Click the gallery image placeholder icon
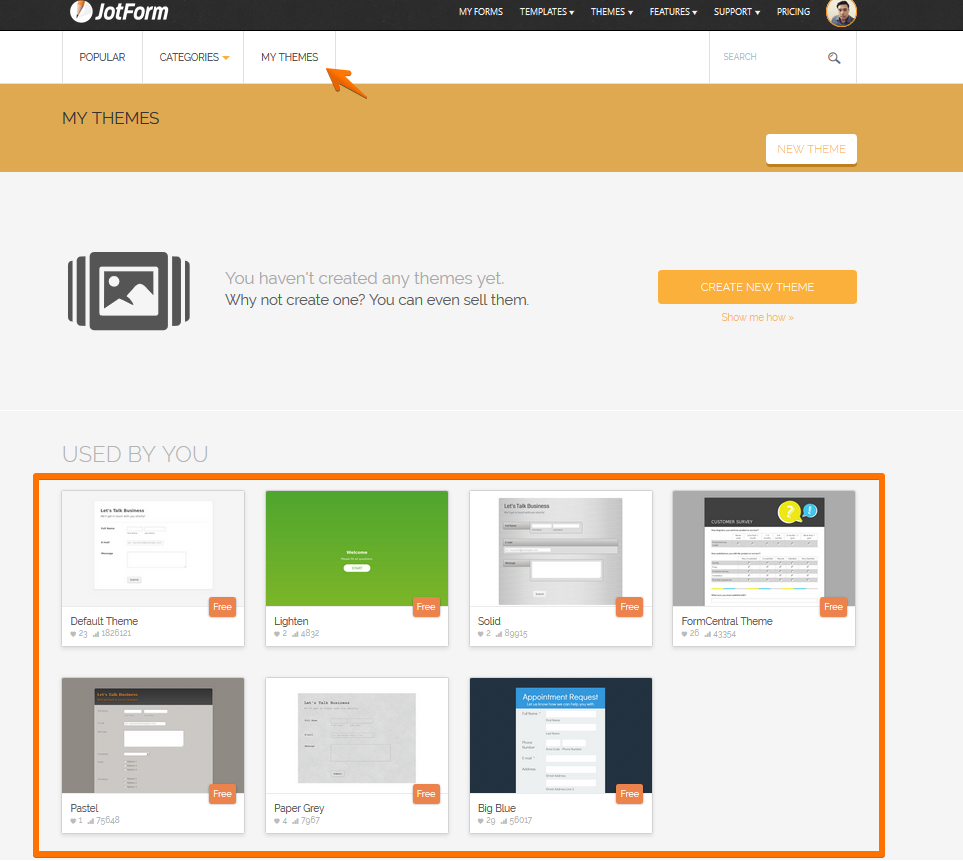The width and height of the screenshot is (963, 861). [128, 291]
